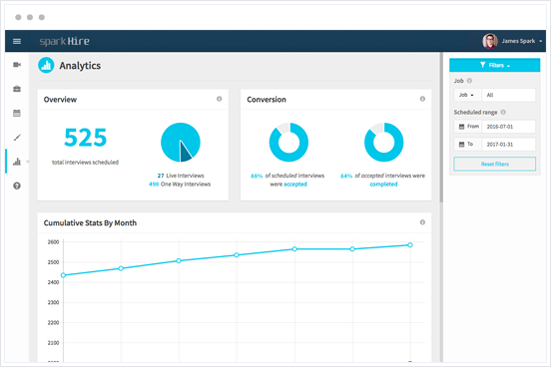Open the Job type dropdown
551x367 pixels.
(x=467, y=95)
